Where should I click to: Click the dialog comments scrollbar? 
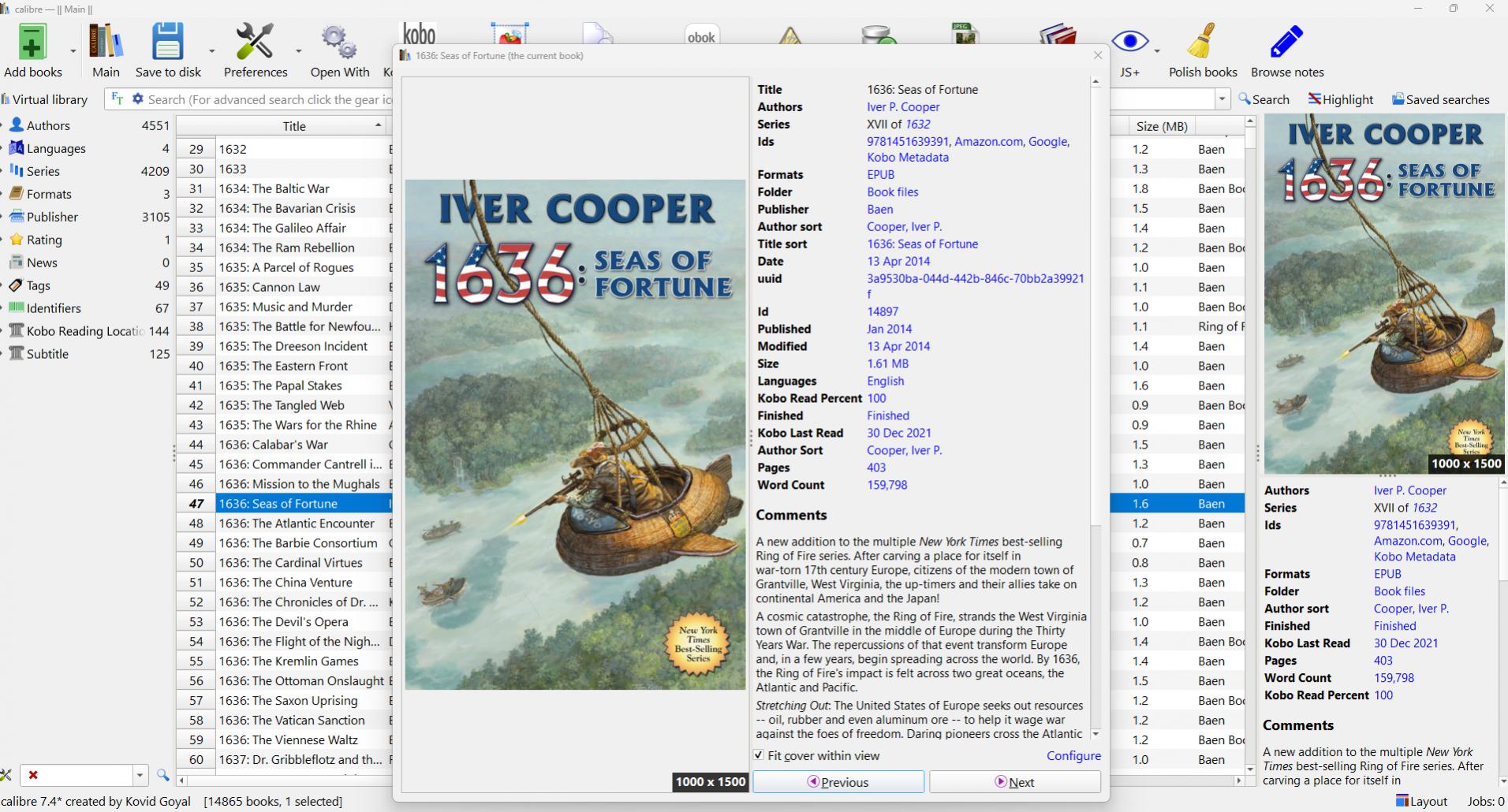click(x=1096, y=408)
